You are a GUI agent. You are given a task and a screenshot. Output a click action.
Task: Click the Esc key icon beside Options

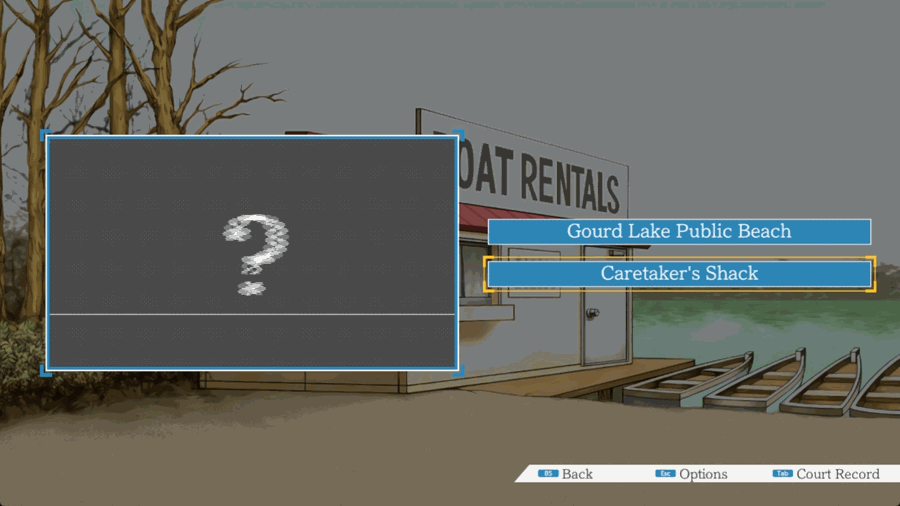tap(665, 473)
